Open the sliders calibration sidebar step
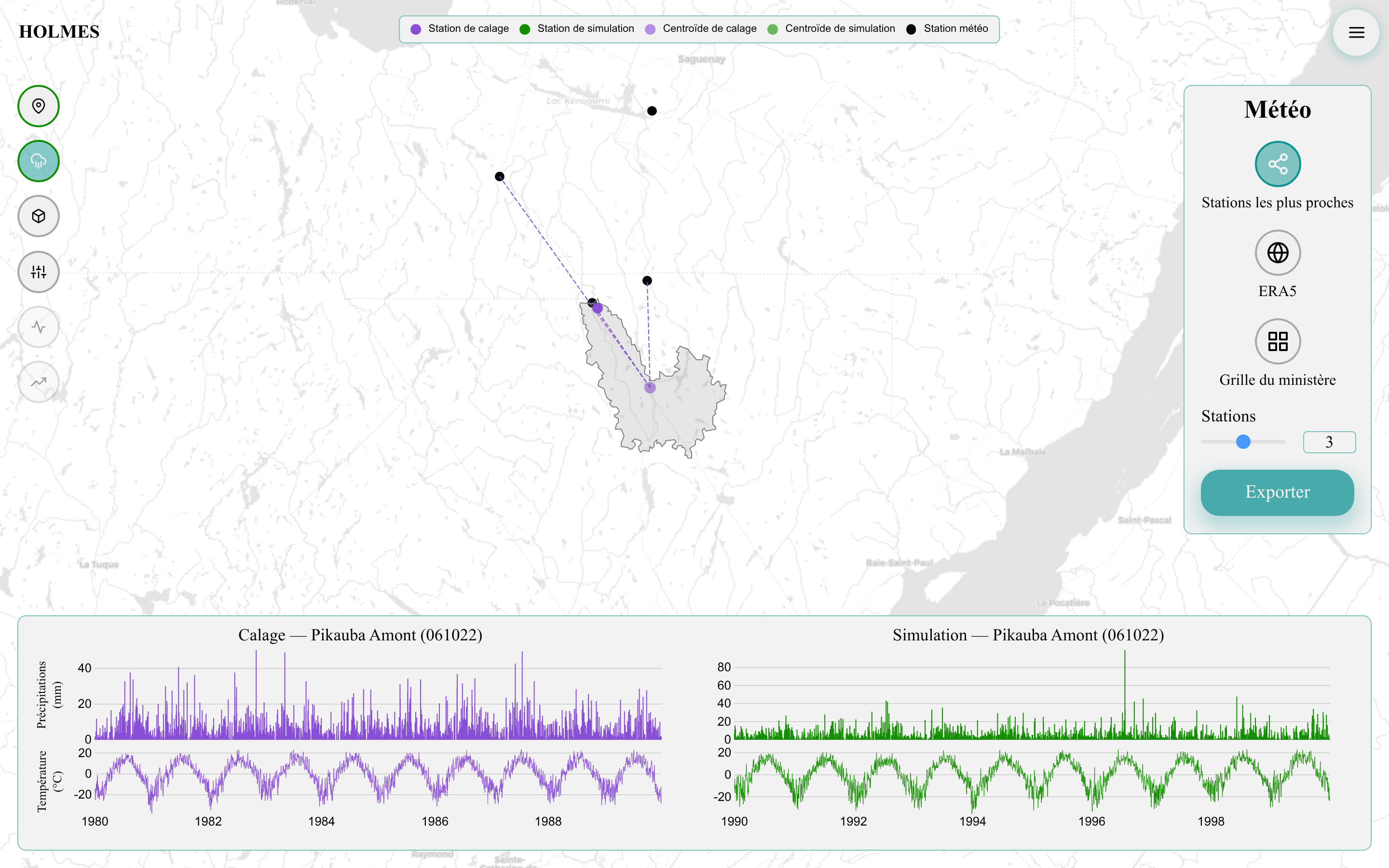This screenshot has height=868, width=1389. click(39, 271)
